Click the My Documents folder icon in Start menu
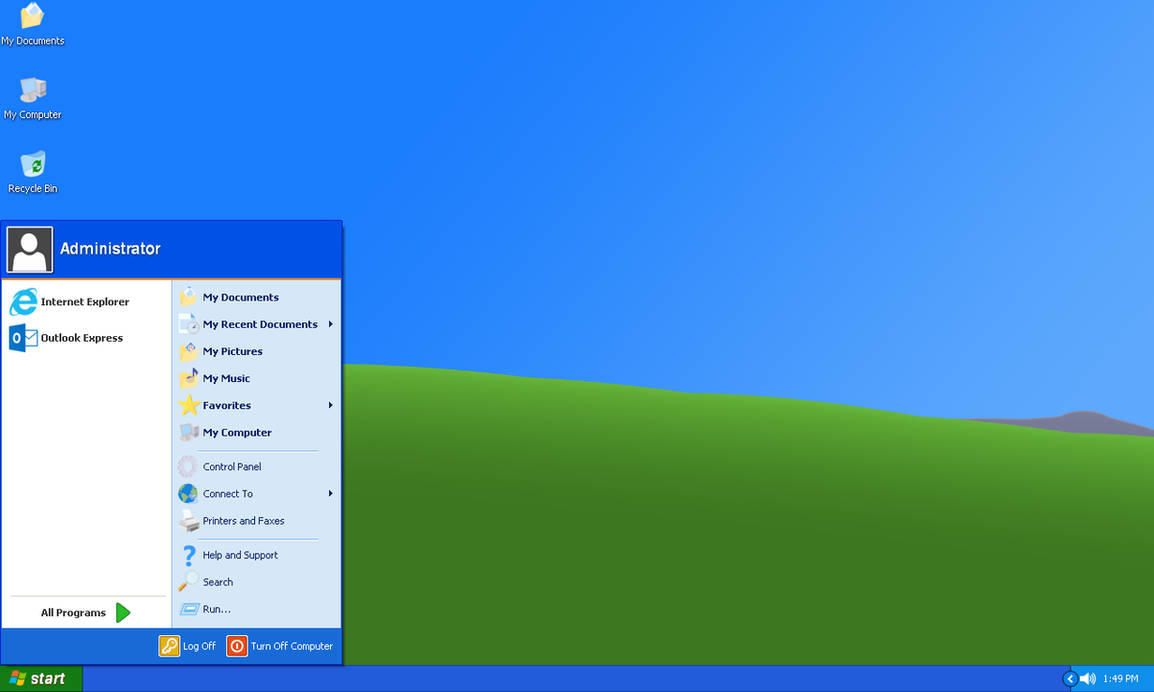1154x692 pixels. point(188,297)
